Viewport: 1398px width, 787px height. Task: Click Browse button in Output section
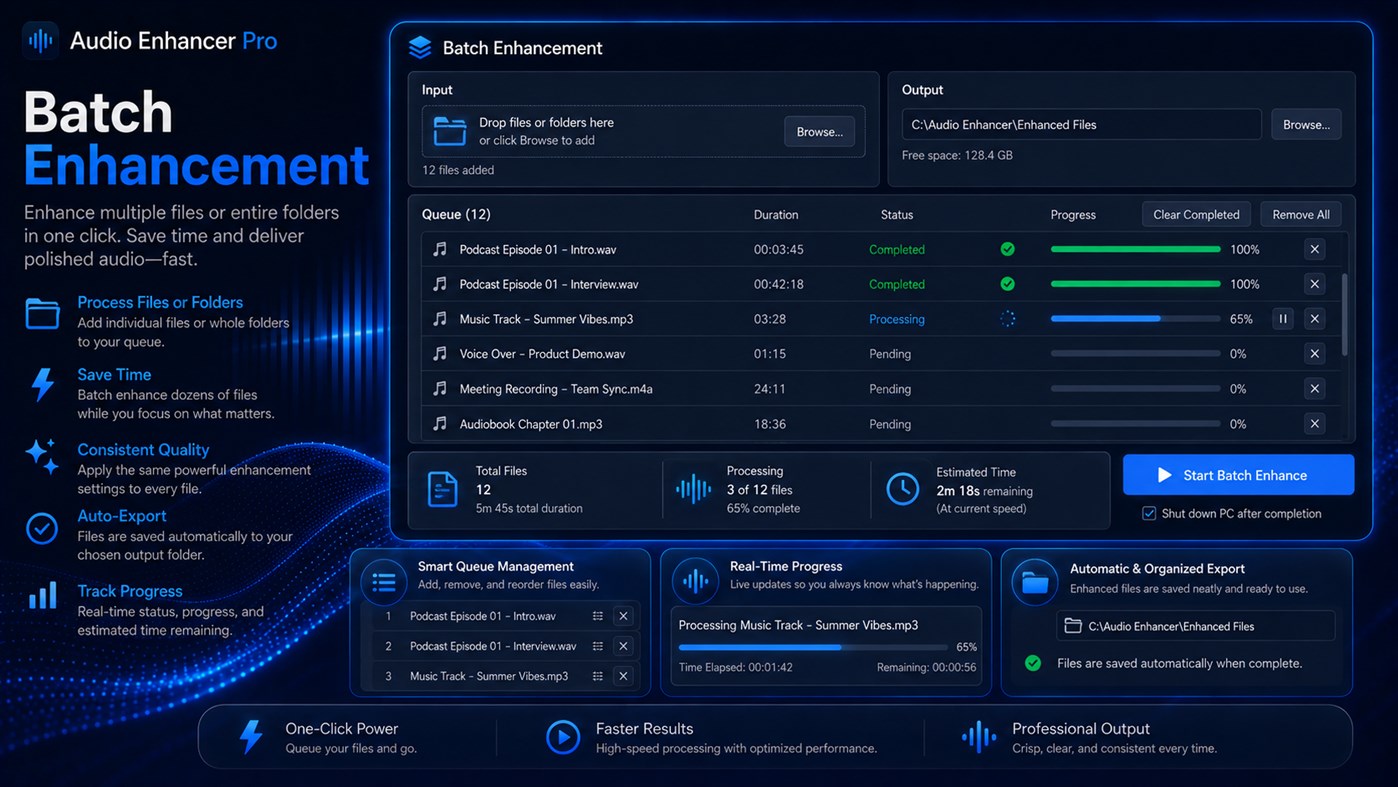pyautogui.click(x=1306, y=125)
